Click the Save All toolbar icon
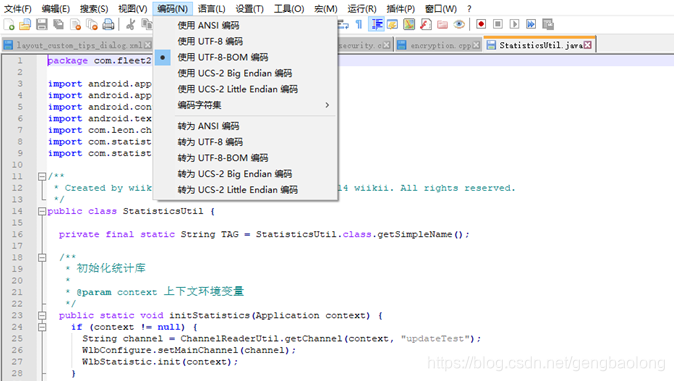The image size is (674, 381). click(58, 25)
